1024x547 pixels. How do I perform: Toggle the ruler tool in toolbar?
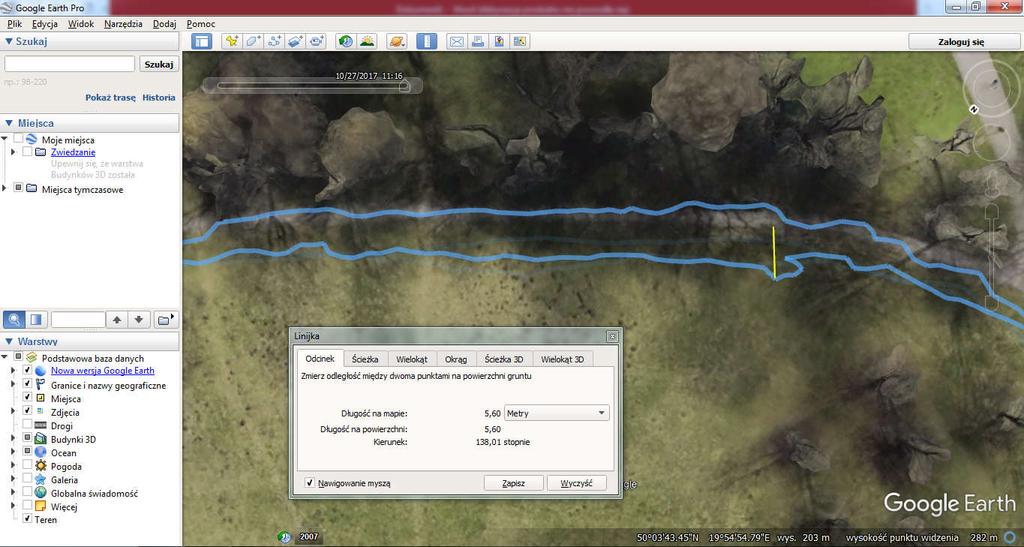pyautogui.click(x=426, y=41)
